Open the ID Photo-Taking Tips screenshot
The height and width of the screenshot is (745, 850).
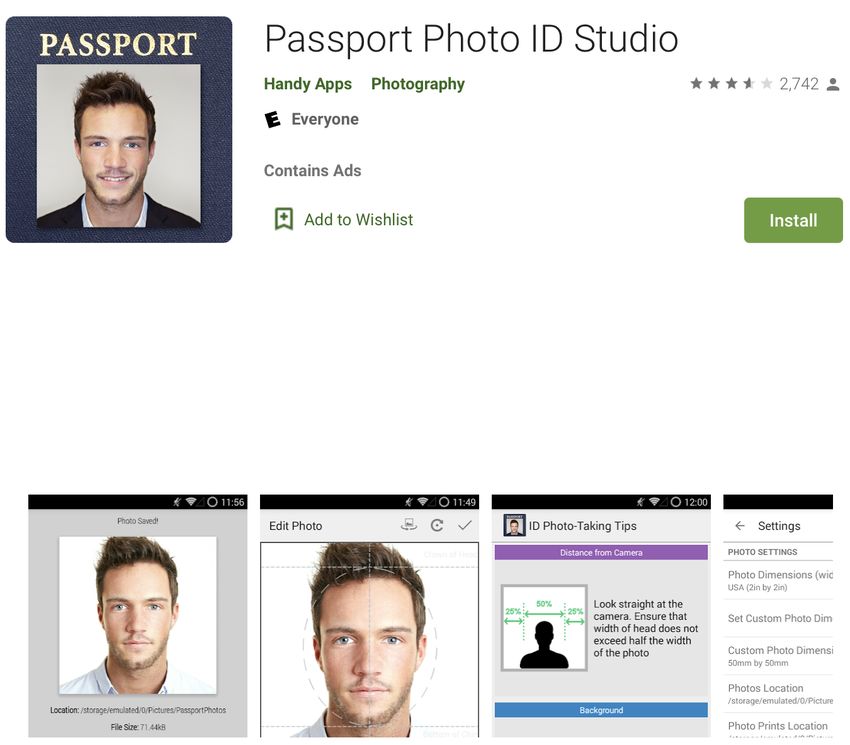coord(601,615)
